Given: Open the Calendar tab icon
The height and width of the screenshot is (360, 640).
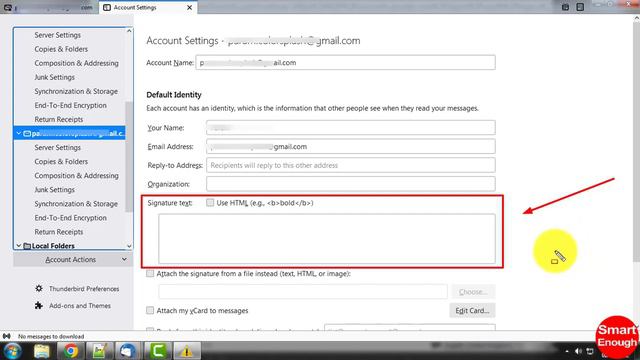Looking at the screenshot, I should [x=565, y=7].
